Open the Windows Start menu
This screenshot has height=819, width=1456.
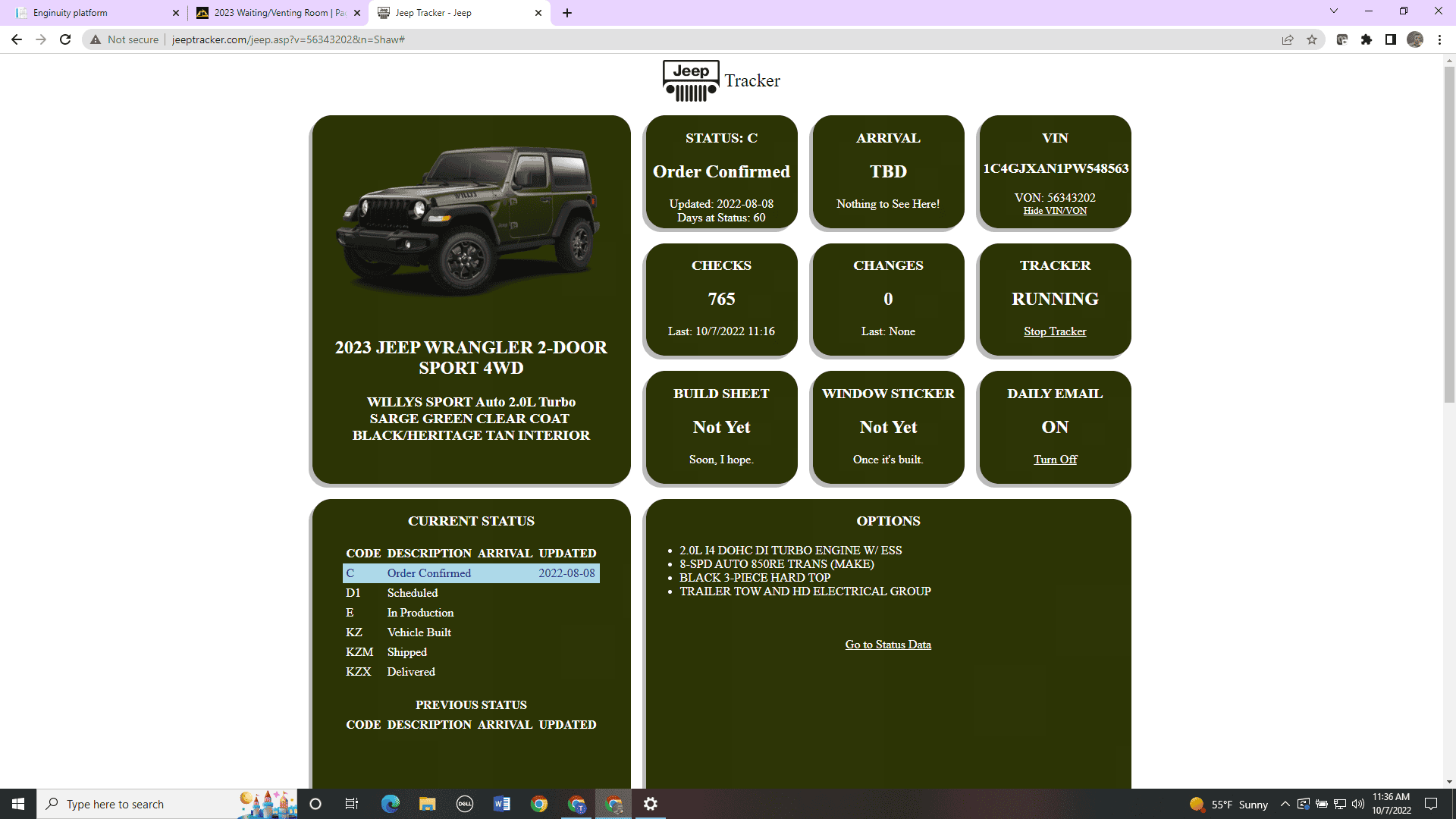[18, 804]
